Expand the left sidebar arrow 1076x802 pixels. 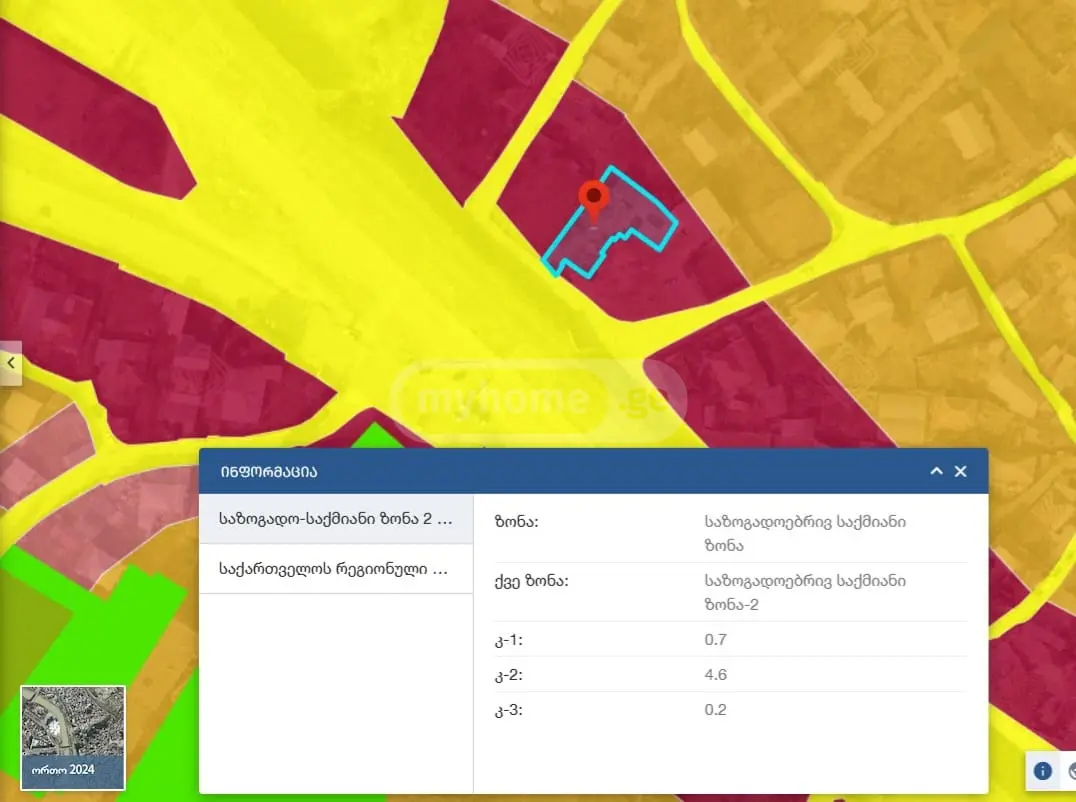tap(11, 363)
